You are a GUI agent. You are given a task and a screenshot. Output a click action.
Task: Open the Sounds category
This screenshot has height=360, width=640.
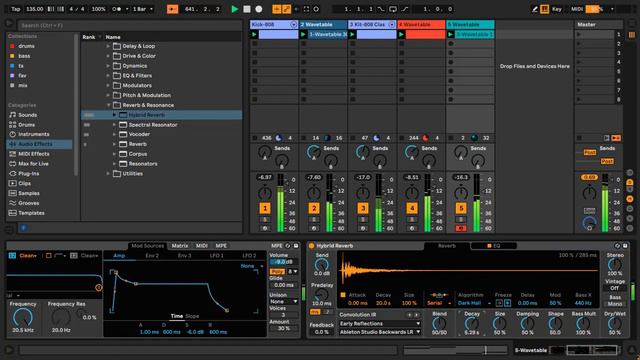pos(27,115)
